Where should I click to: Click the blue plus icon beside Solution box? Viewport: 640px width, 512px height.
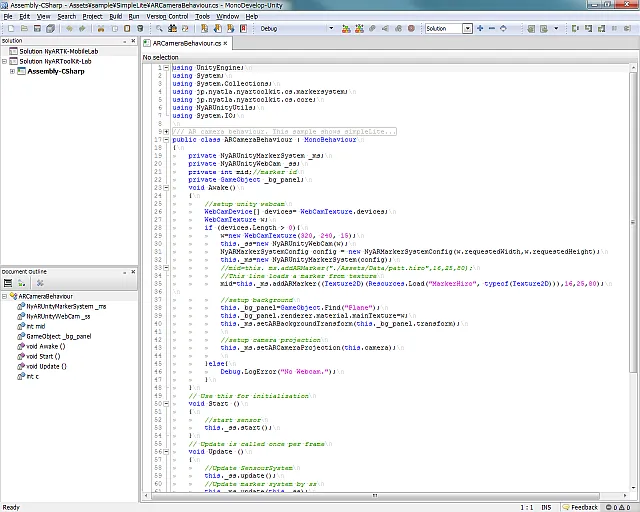pos(480,29)
